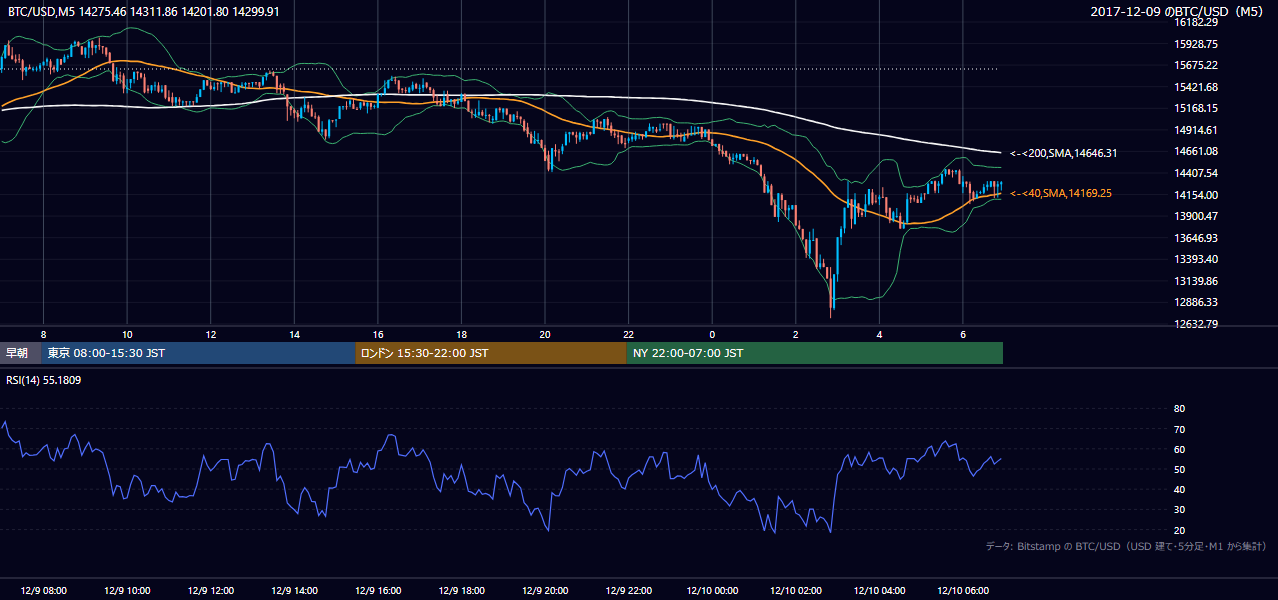1278x600 pixels.
Task: Click the bottom date label 12/9 22:00
Action: click(628, 591)
